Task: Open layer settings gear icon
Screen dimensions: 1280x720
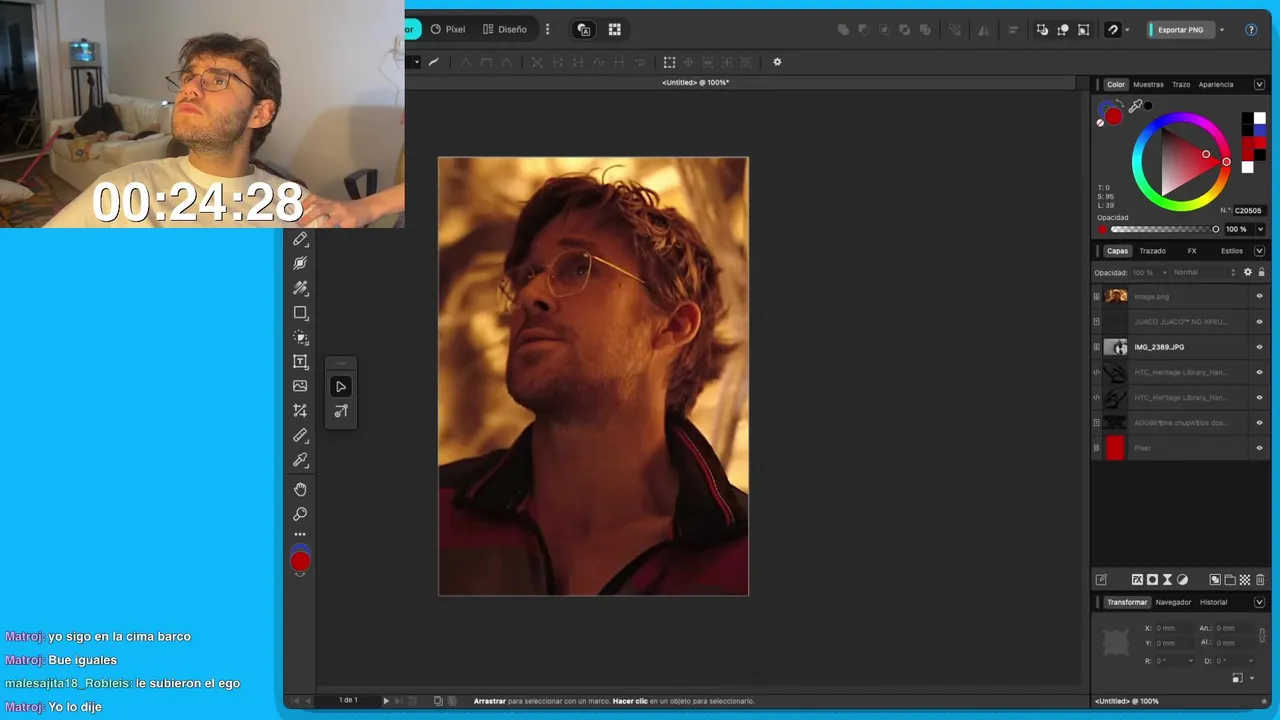Action: tap(1247, 272)
